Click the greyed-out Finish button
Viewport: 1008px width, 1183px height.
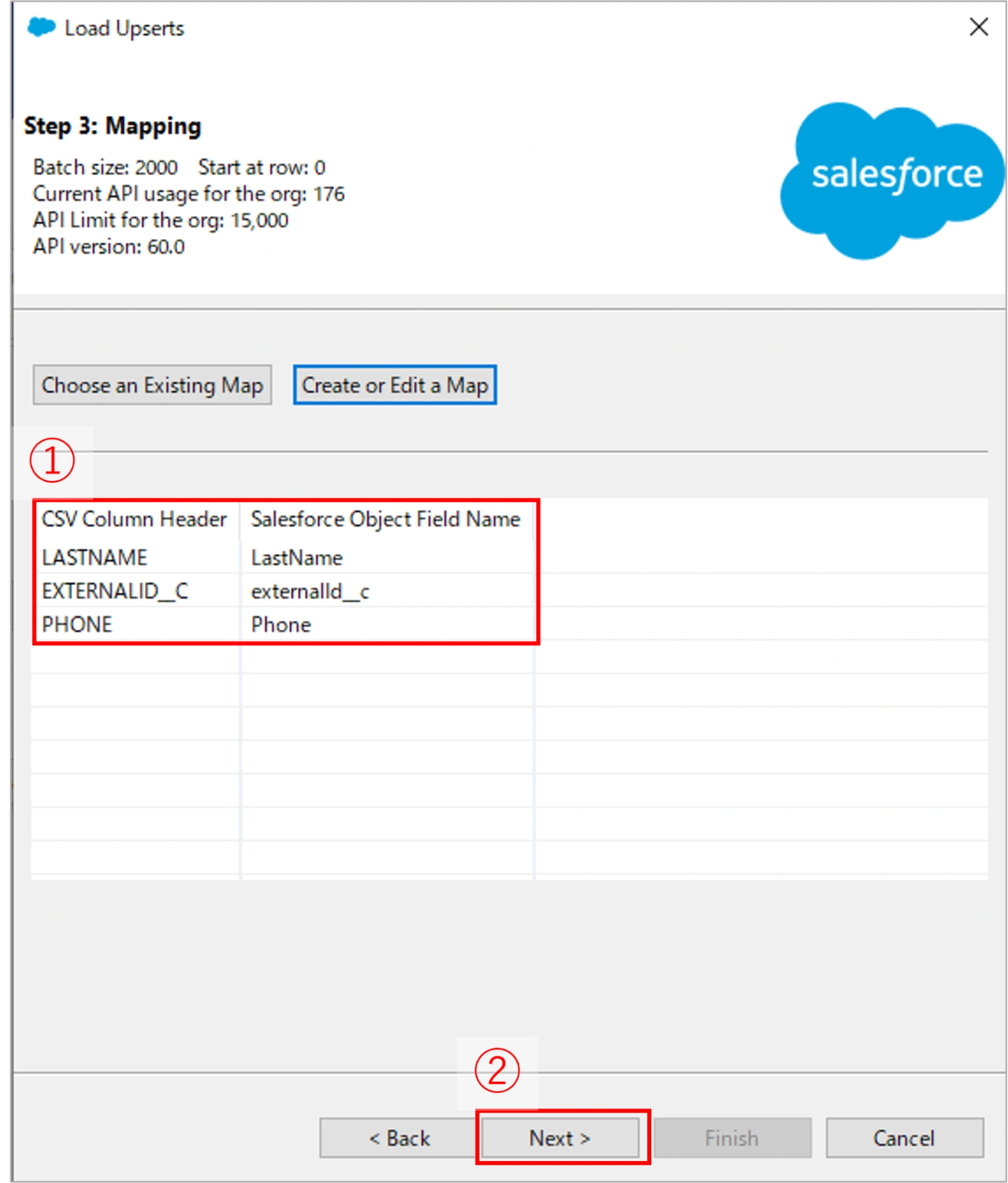tap(732, 1138)
